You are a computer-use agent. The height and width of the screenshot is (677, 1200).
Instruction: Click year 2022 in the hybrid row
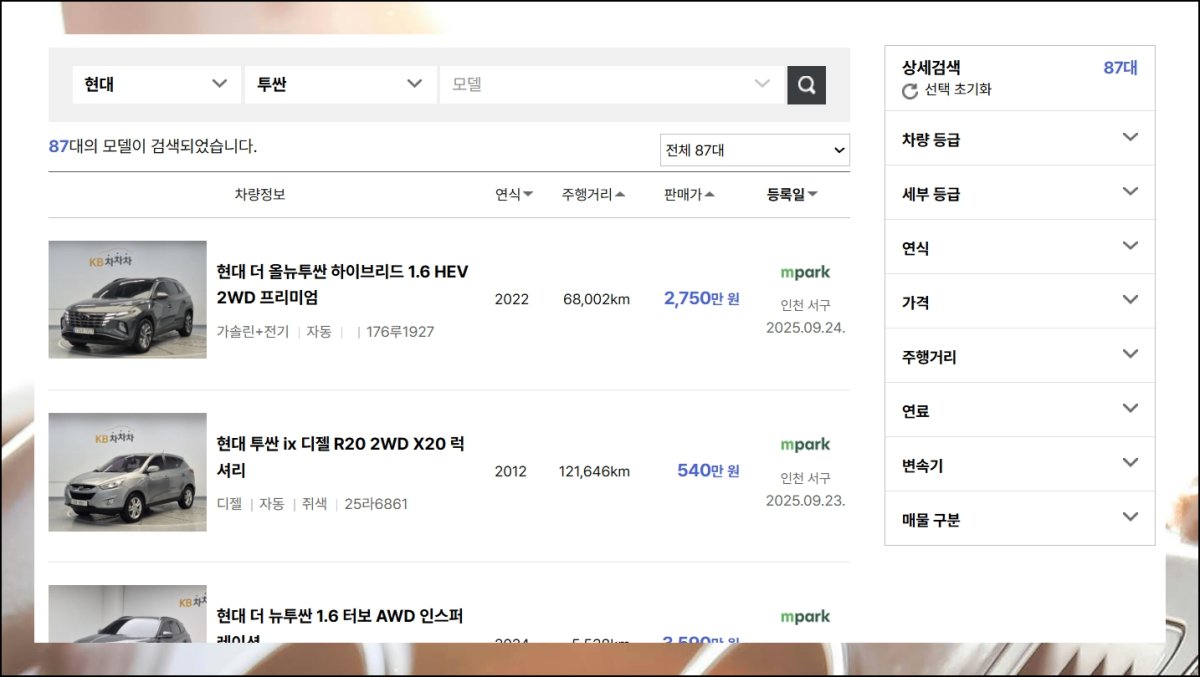pos(511,299)
